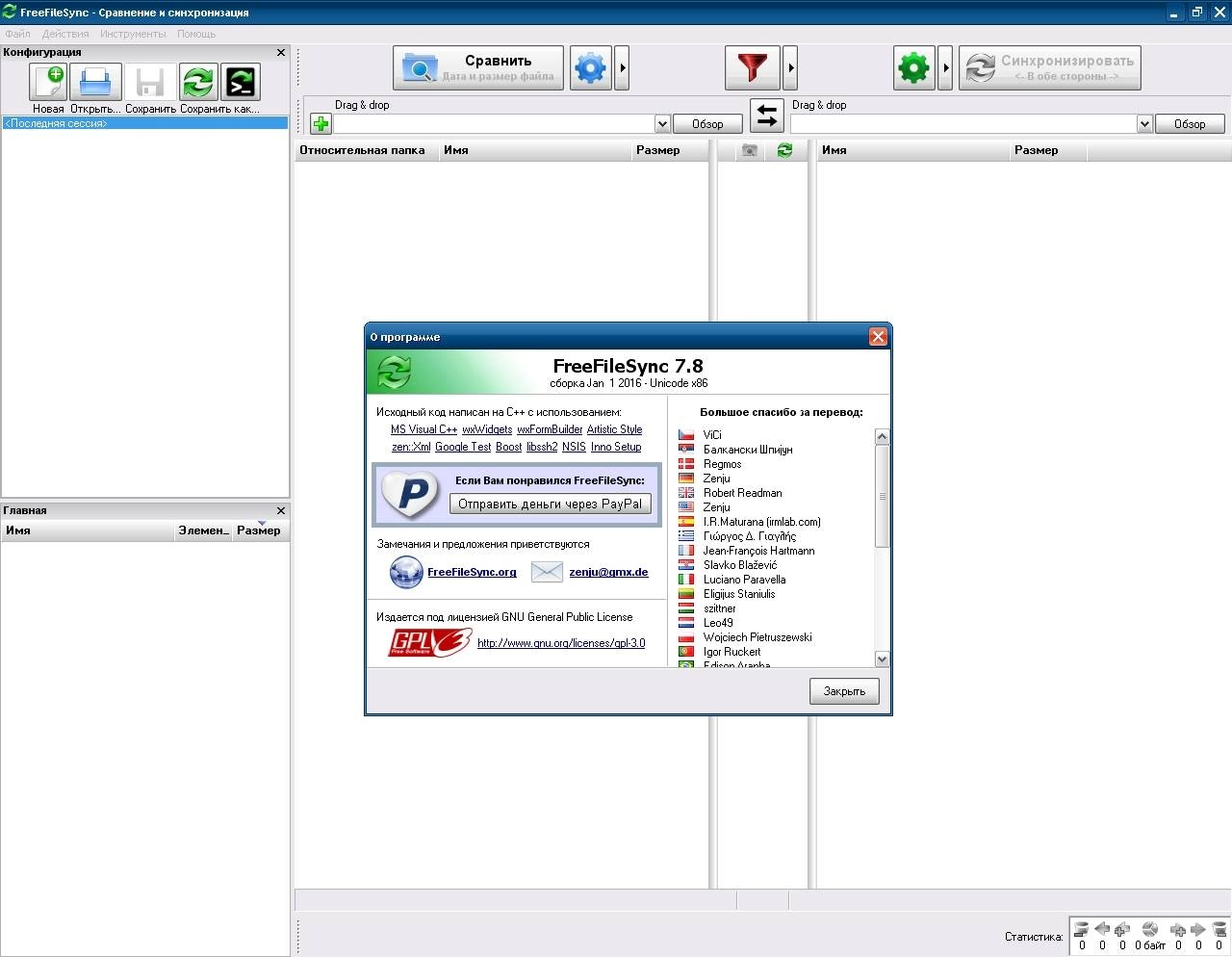Viewport: 1232px width, 957px height.
Task: Open the FreeFileSync.org link
Action: tap(472, 572)
